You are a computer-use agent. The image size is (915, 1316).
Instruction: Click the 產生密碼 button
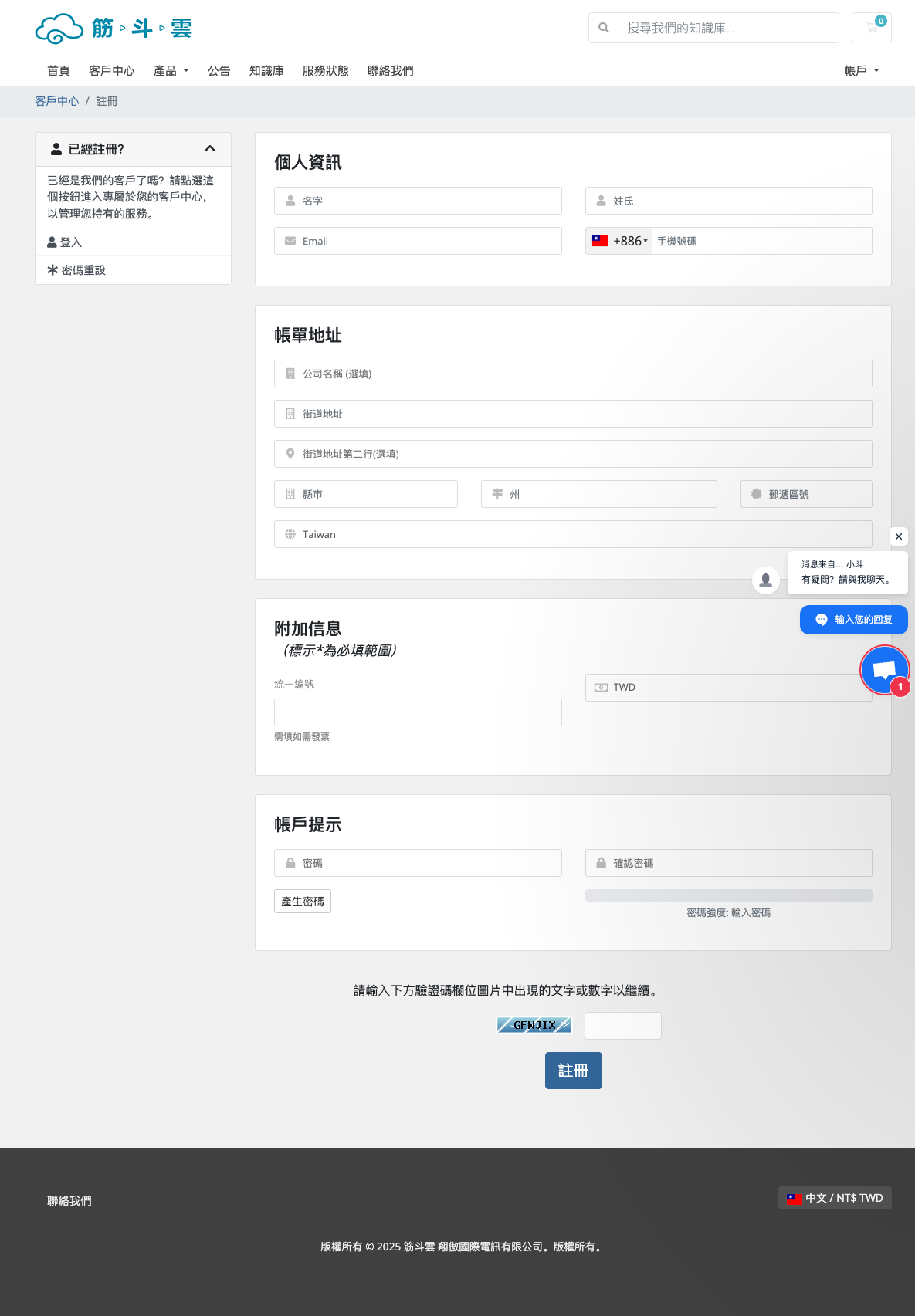coord(303,902)
